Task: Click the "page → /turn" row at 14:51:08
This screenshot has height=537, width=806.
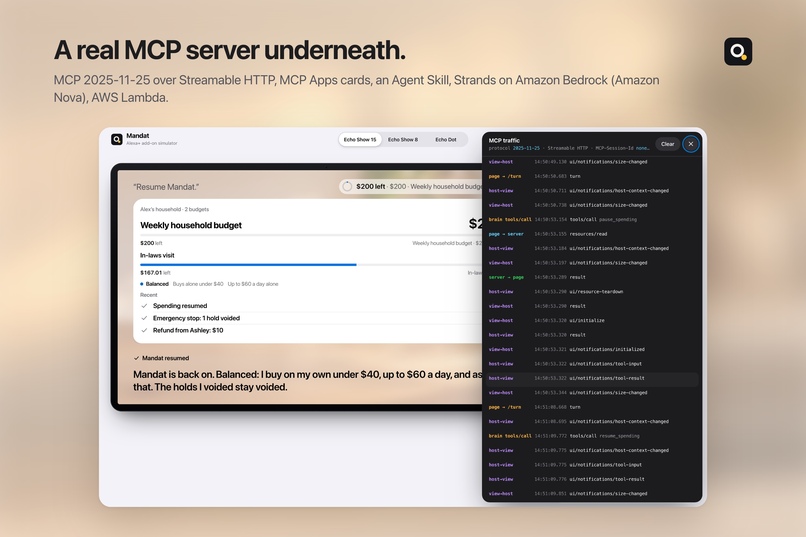Action: [593, 407]
